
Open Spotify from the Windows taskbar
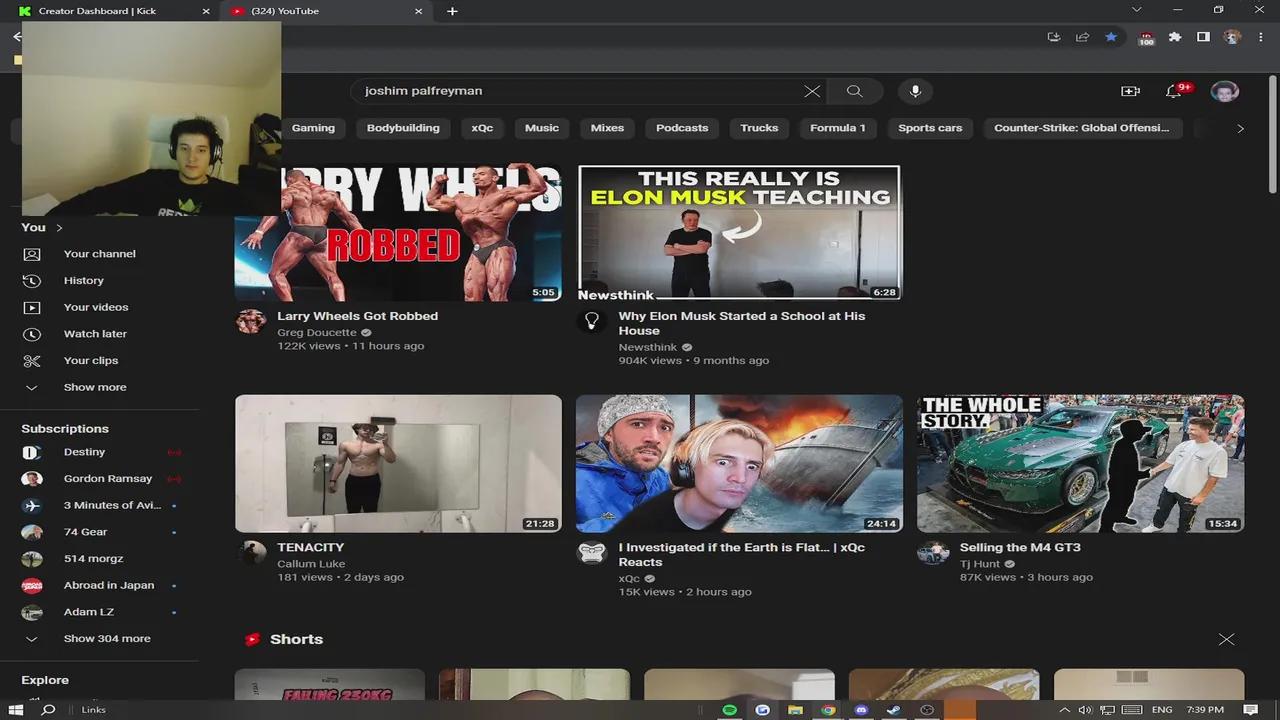pos(730,710)
